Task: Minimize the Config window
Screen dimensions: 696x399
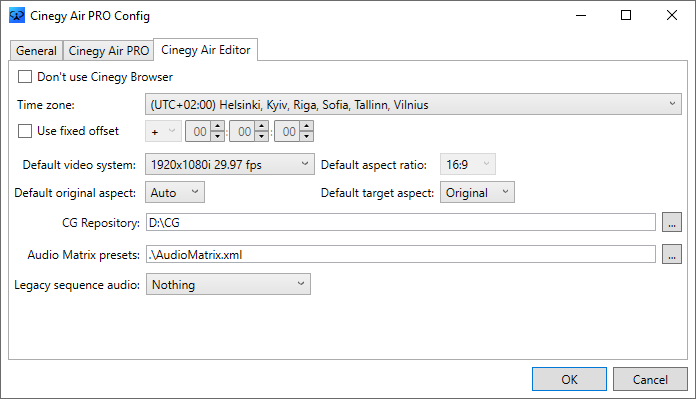Action: tap(581, 16)
